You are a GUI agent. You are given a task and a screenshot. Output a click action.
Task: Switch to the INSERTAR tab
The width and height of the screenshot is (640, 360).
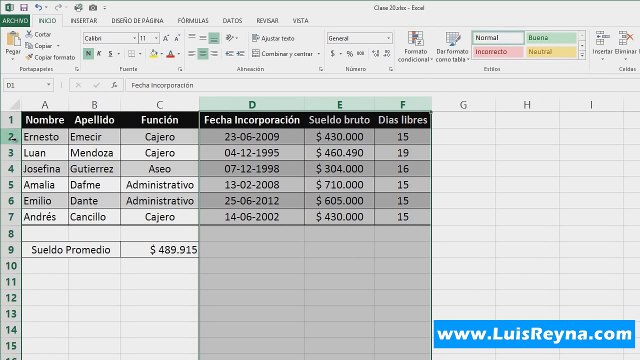pyautogui.click(x=84, y=20)
